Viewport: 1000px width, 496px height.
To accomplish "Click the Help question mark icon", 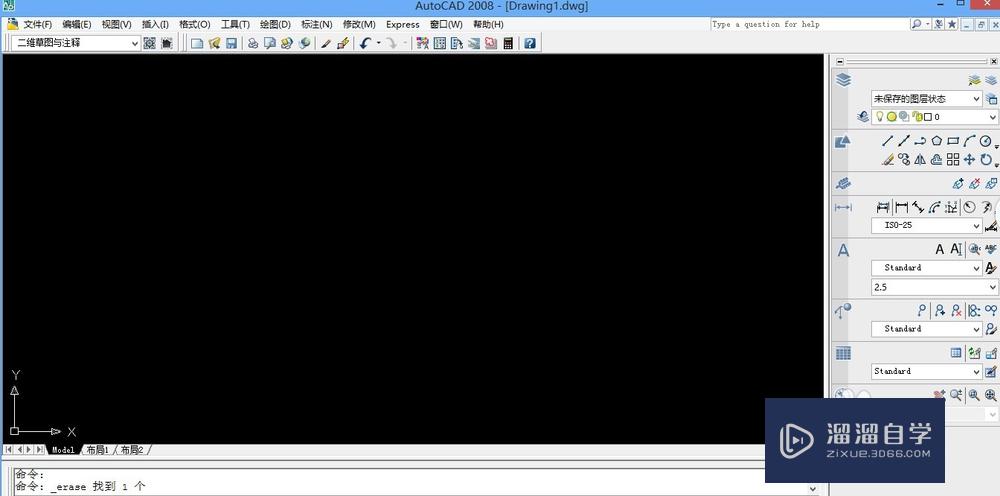I will coord(530,43).
